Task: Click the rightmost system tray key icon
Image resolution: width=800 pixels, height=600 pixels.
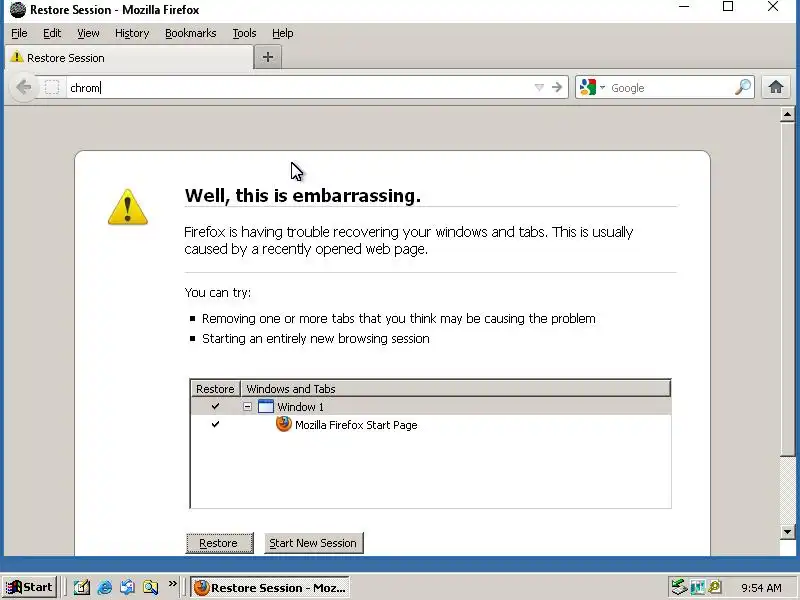Action: click(714, 587)
